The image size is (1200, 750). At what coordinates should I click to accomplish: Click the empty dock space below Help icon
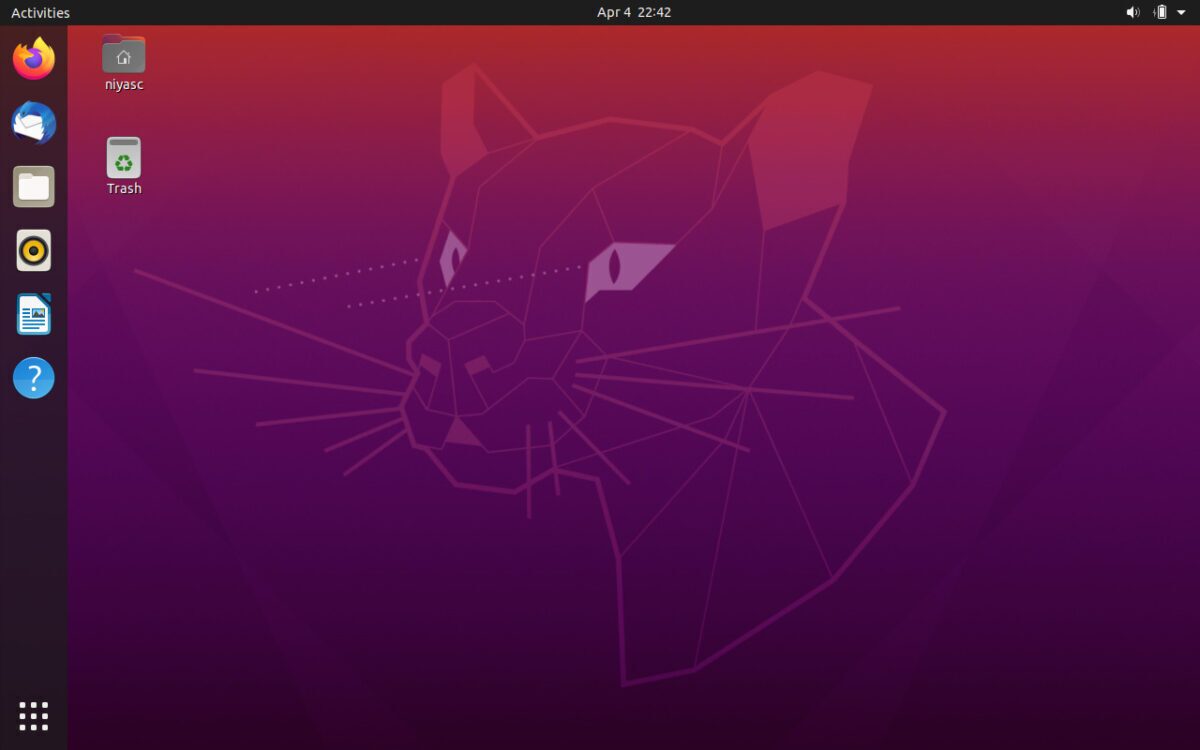tap(34, 540)
